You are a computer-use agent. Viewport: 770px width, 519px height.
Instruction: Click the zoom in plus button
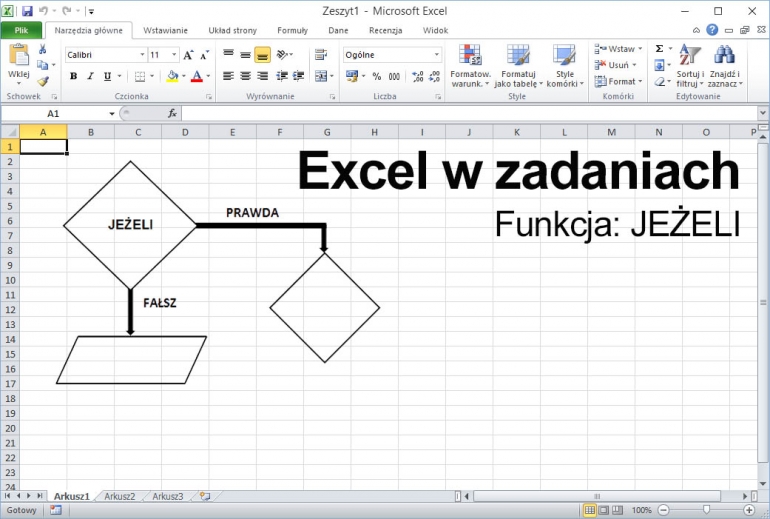pyautogui.click(x=749, y=510)
